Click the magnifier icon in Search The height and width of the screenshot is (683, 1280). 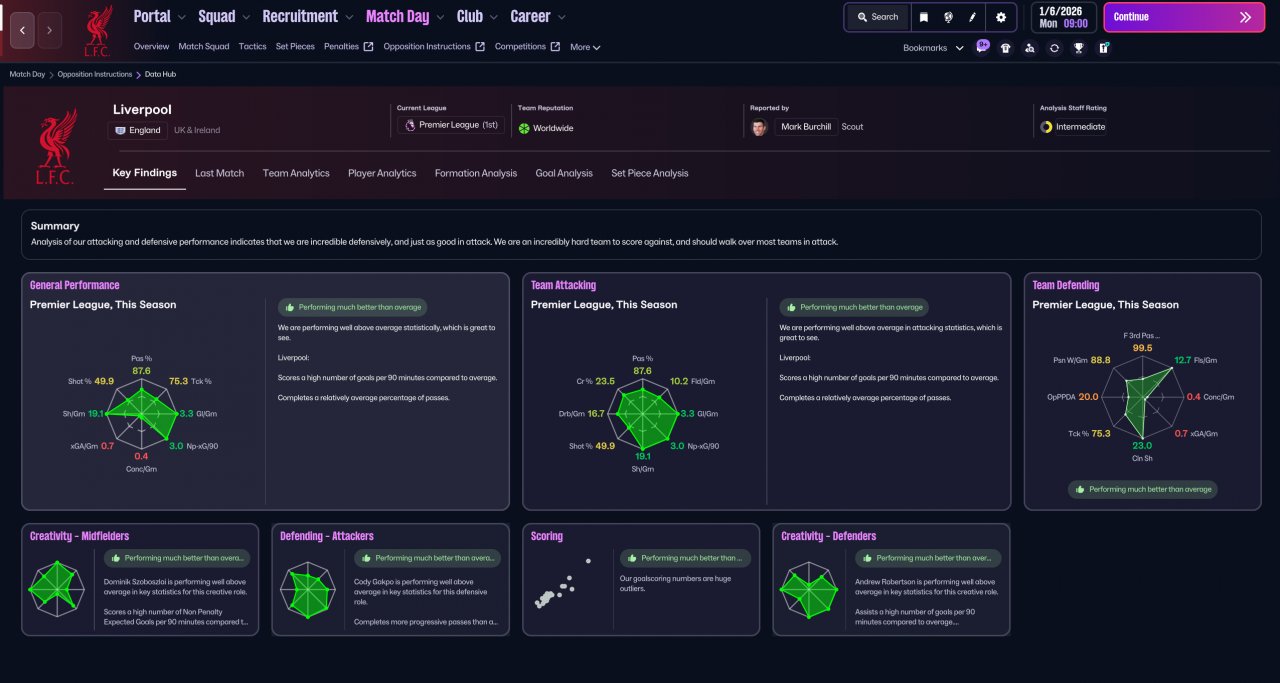click(862, 17)
